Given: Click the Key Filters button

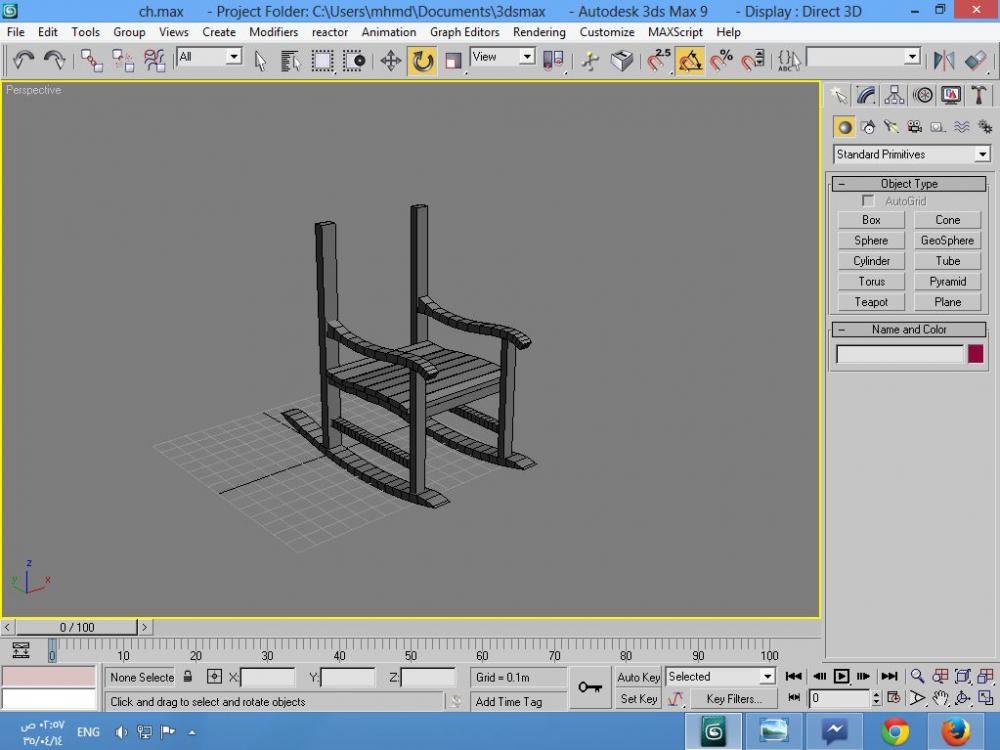Looking at the screenshot, I should pos(733,699).
